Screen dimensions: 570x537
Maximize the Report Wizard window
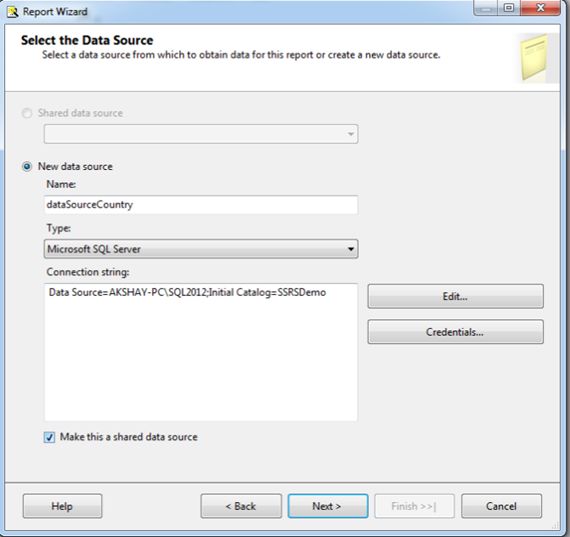point(509,8)
